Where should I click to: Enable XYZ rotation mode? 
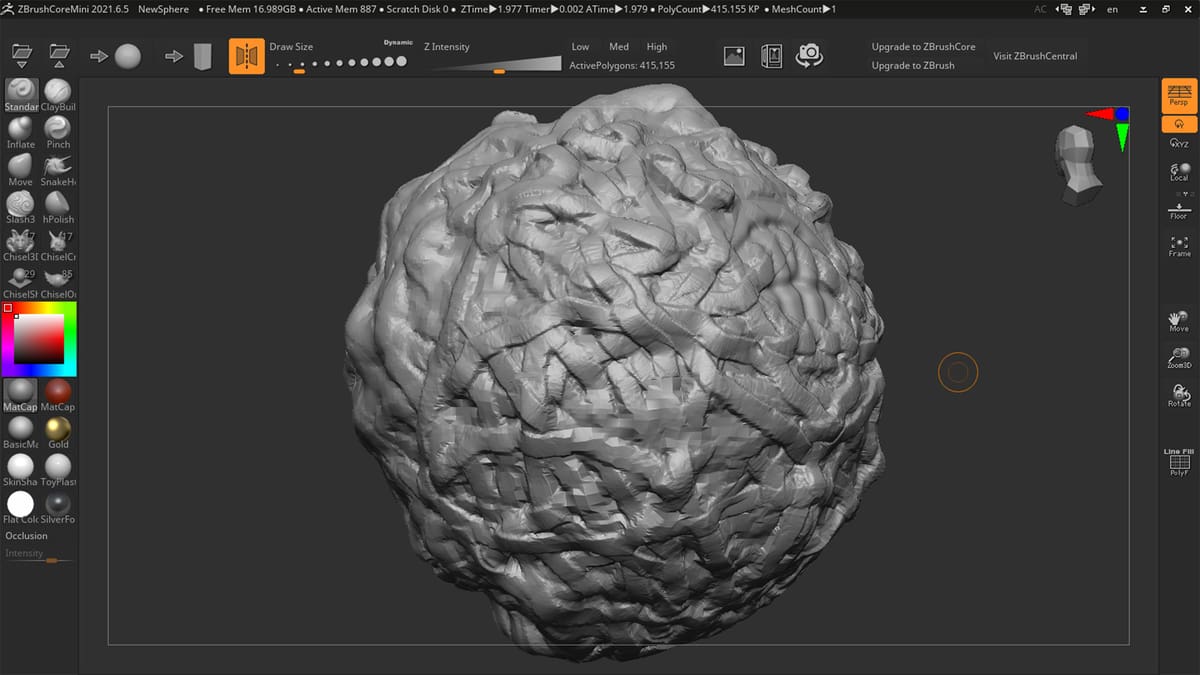pos(1179,144)
